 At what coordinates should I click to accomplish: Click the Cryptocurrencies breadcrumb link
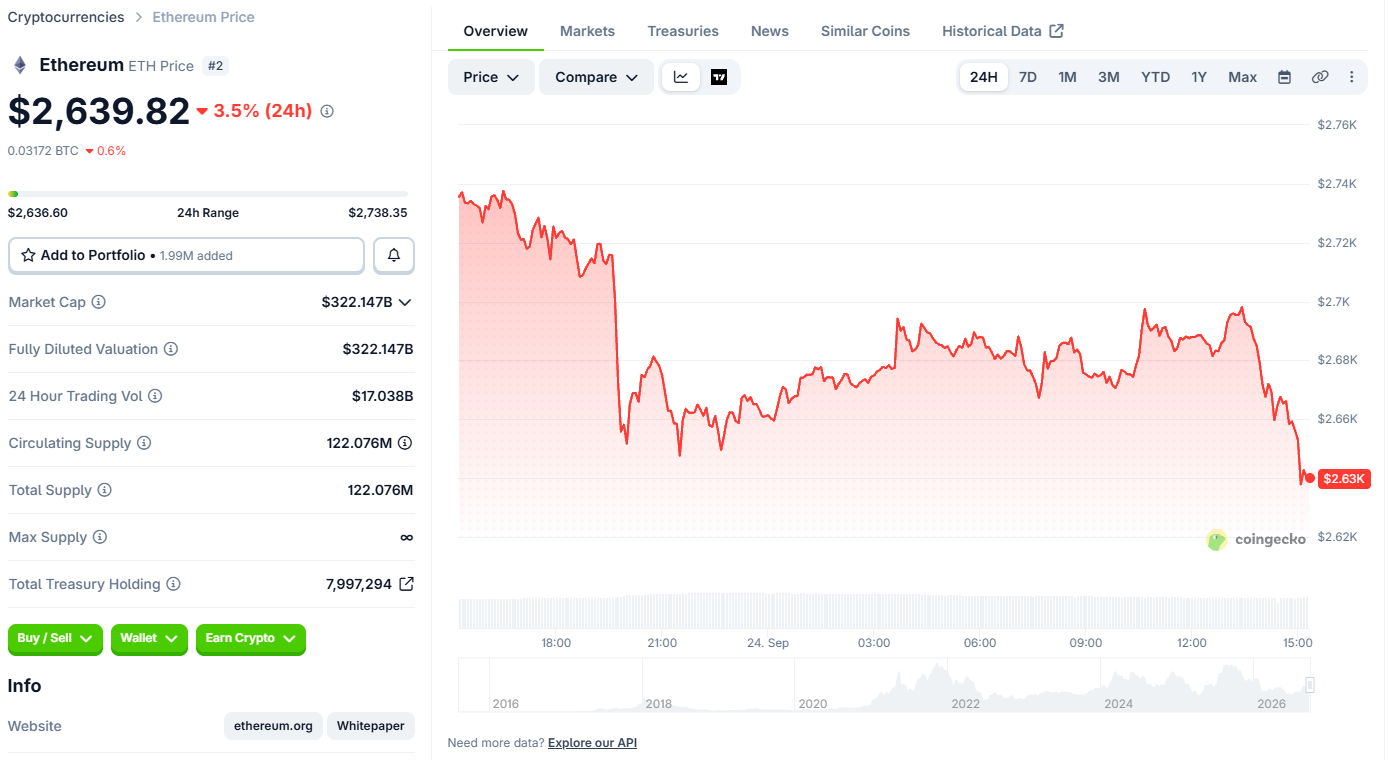click(x=66, y=17)
